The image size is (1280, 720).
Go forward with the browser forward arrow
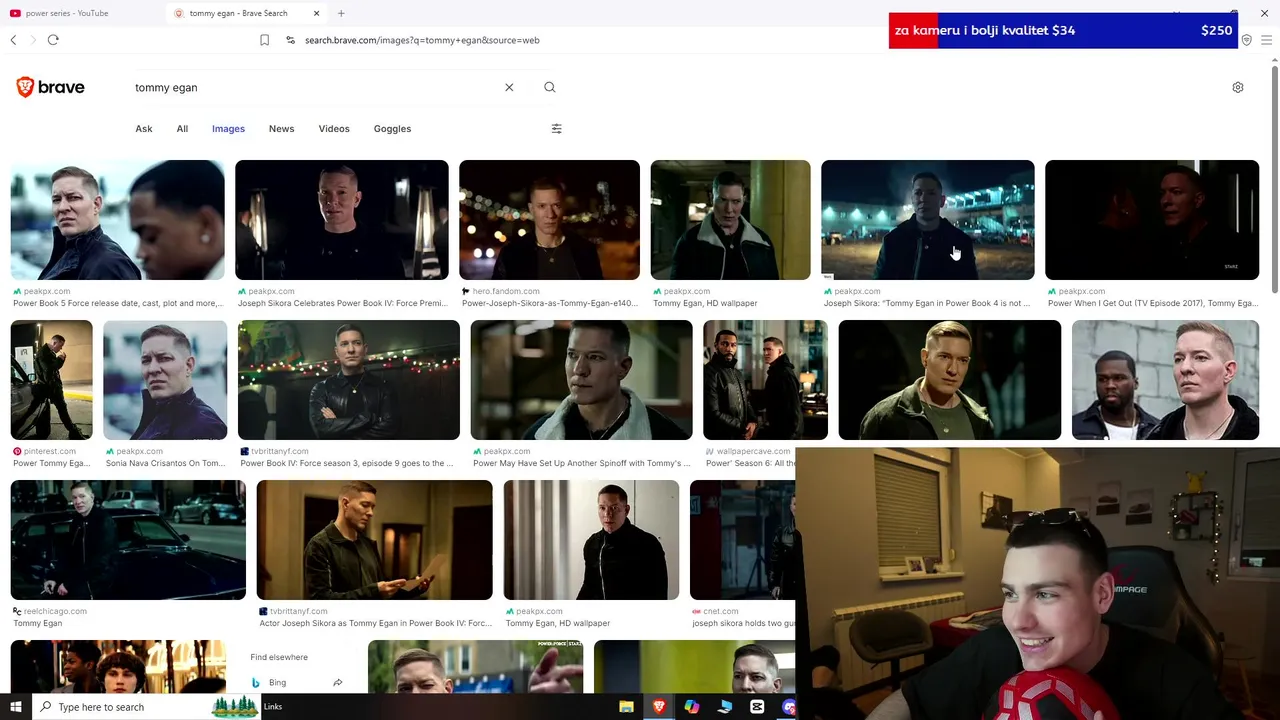coord(32,40)
